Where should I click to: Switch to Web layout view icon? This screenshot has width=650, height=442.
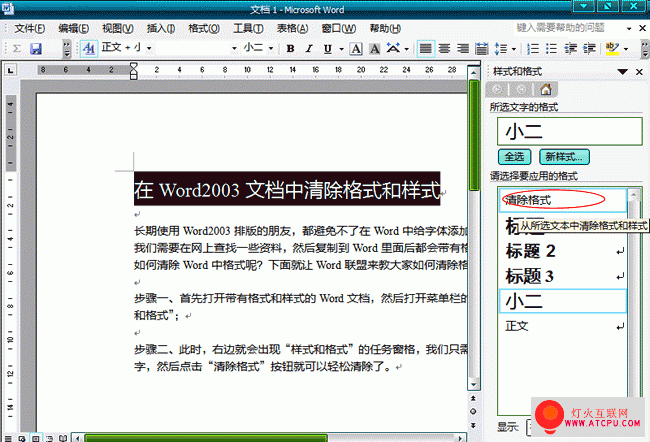[x=22, y=438]
